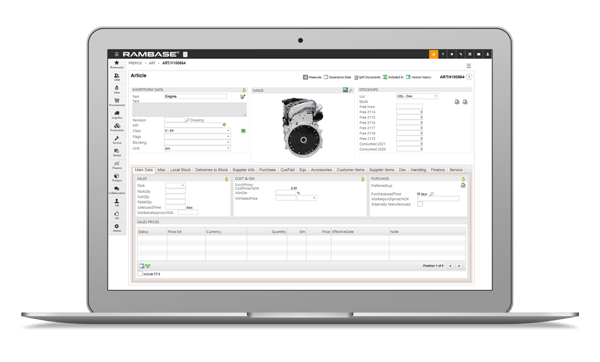The height and width of the screenshot is (362, 600).
Task: Click the lock icon in Shortform Data header
Action: 244,90
